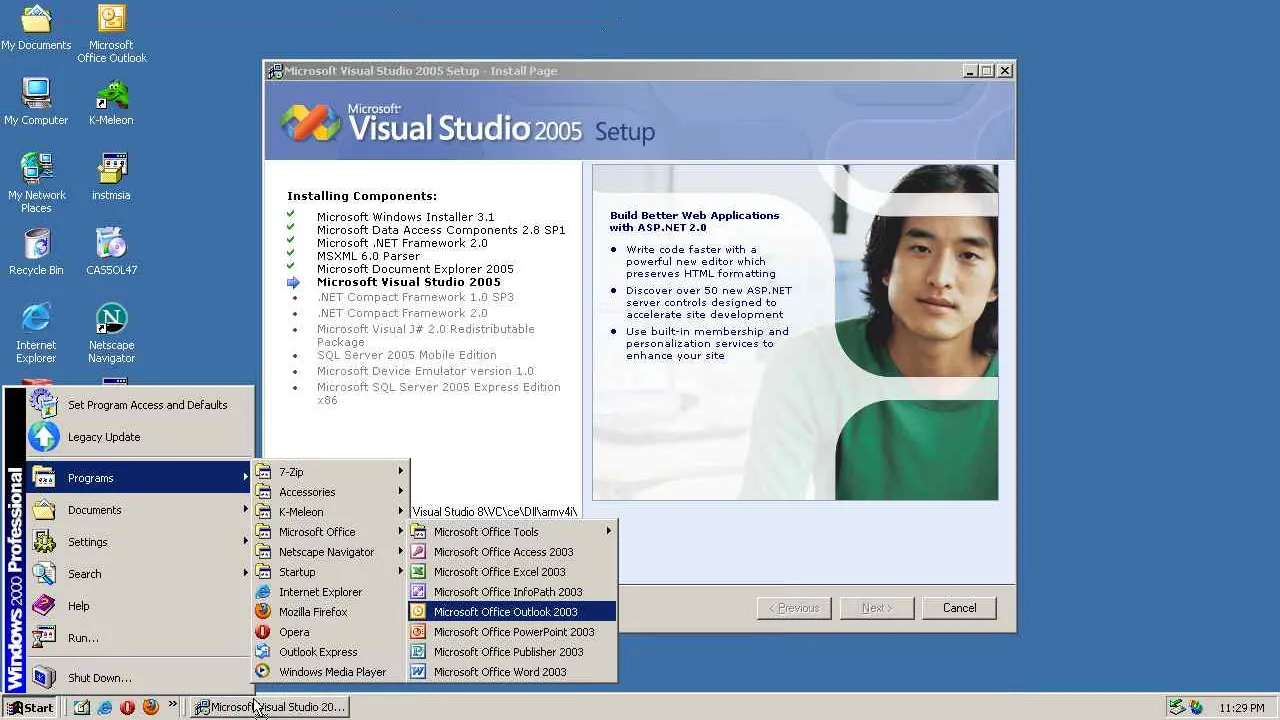Click 'MSXML 6.0 Parser' in component list

pyautogui.click(x=368, y=256)
